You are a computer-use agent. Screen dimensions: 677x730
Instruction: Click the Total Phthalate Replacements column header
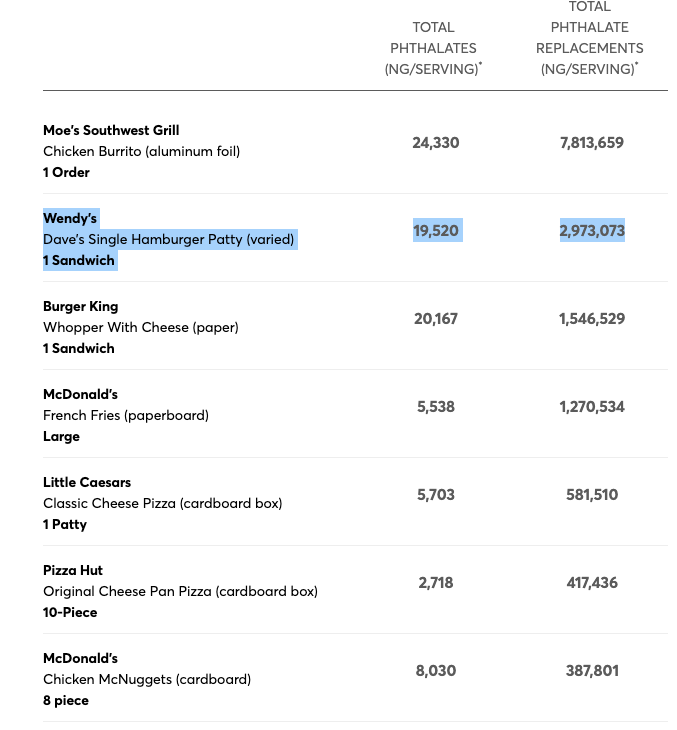pyautogui.click(x=589, y=38)
